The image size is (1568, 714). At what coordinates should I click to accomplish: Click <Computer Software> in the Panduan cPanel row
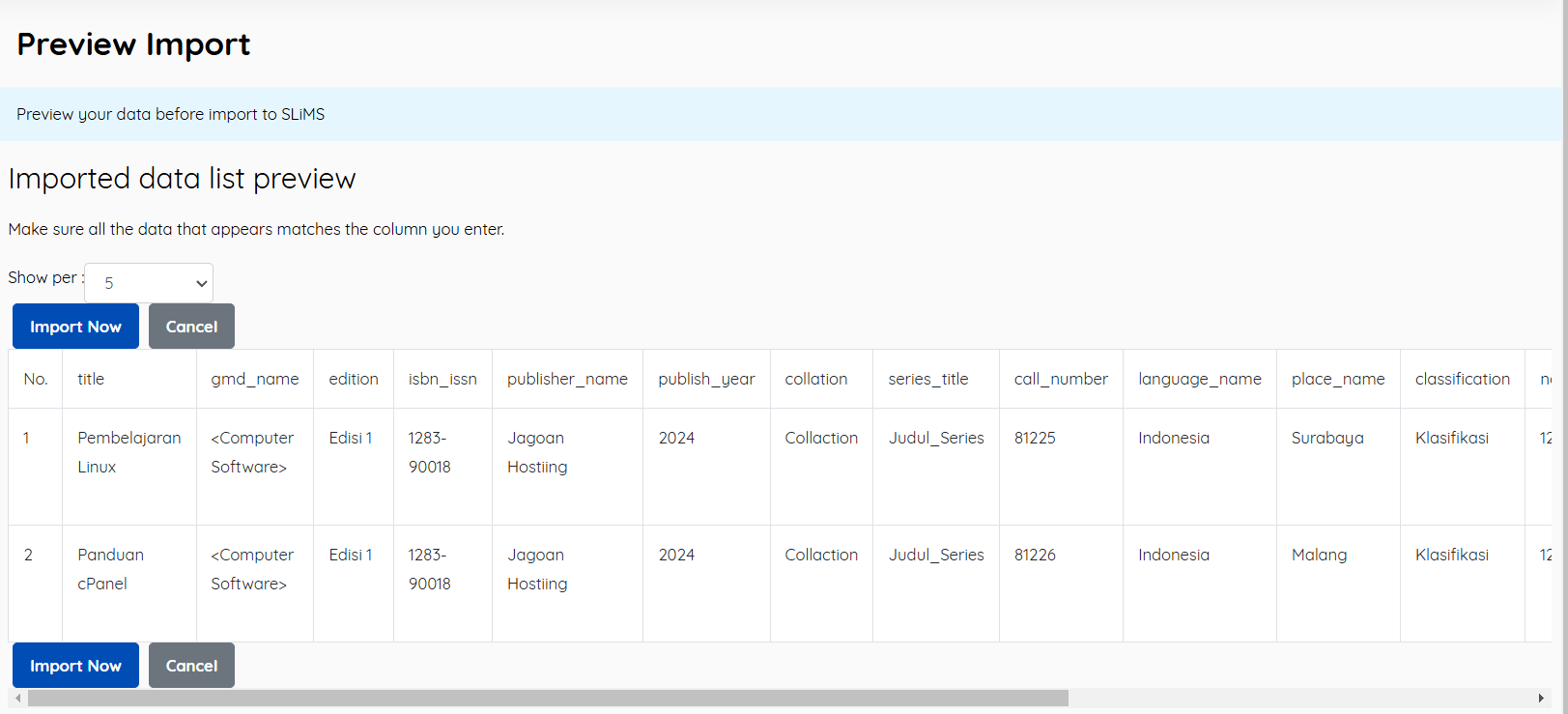click(252, 569)
